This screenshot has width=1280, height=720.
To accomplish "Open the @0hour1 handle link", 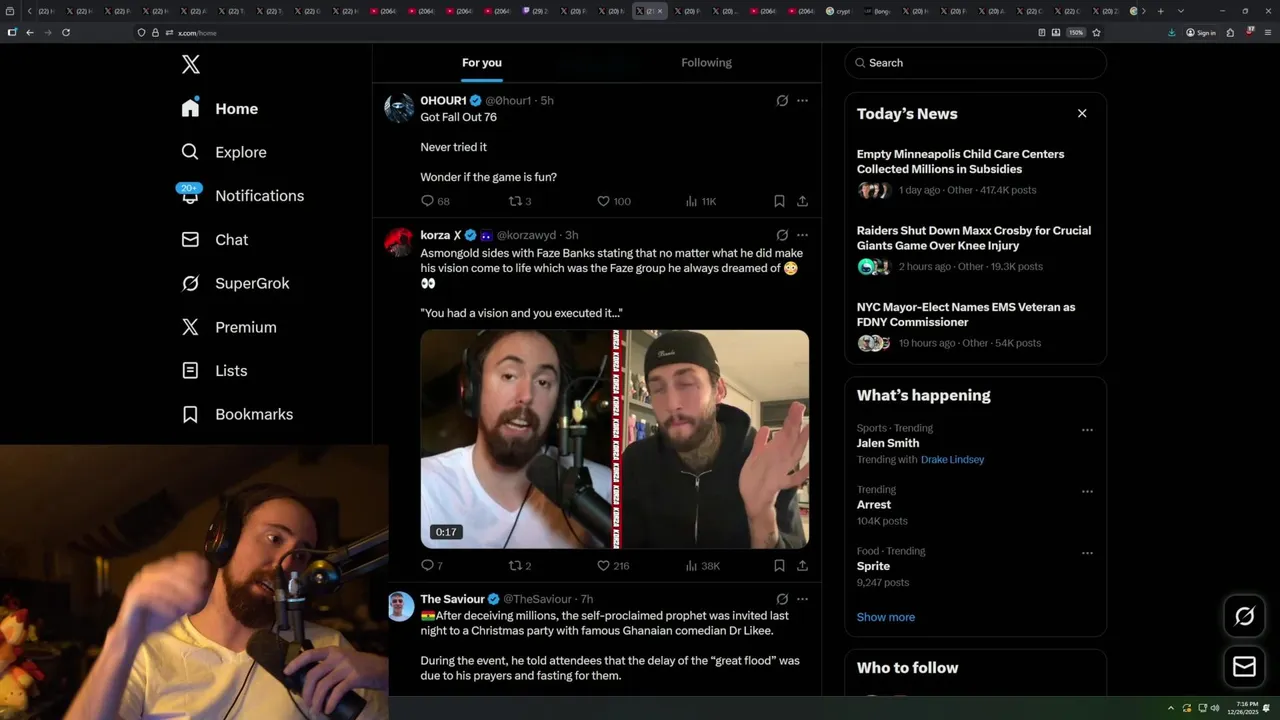I will point(508,101).
